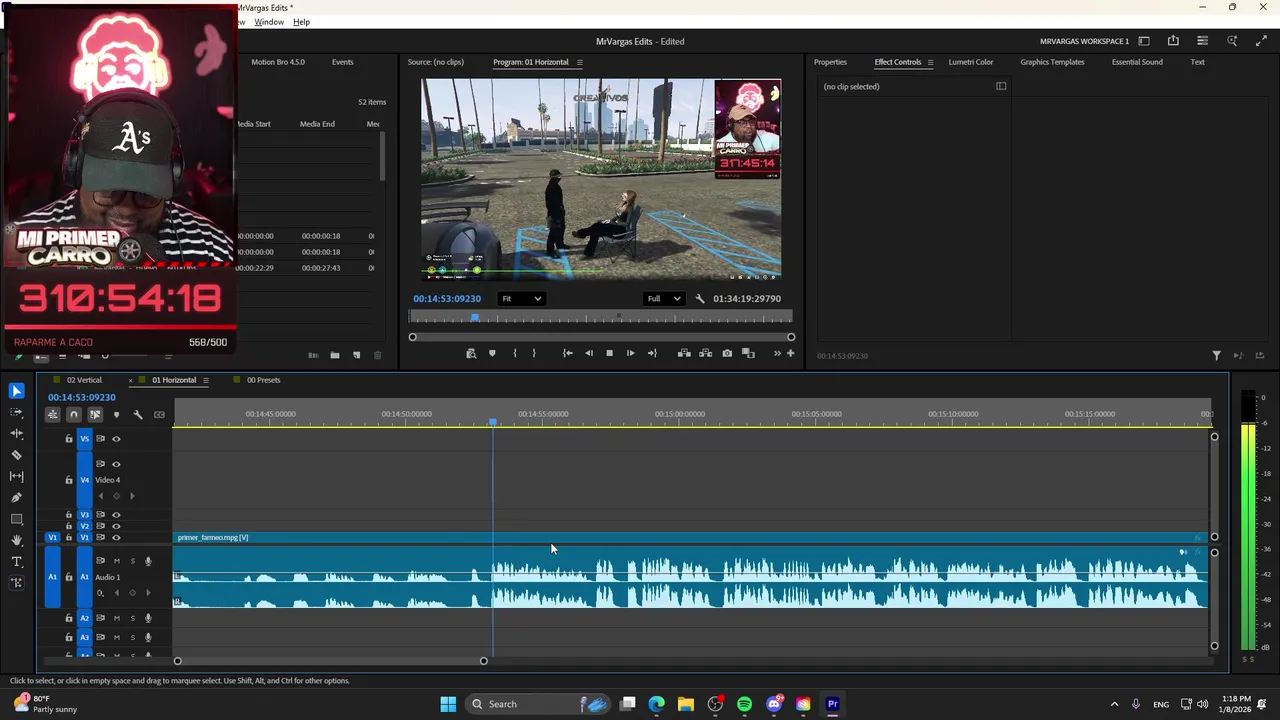This screenshot has width=1280, height=720.
Task: Select the primer_farmeo.mpg [V] clip
Action: pyautogui.click(x=690, y=538)
